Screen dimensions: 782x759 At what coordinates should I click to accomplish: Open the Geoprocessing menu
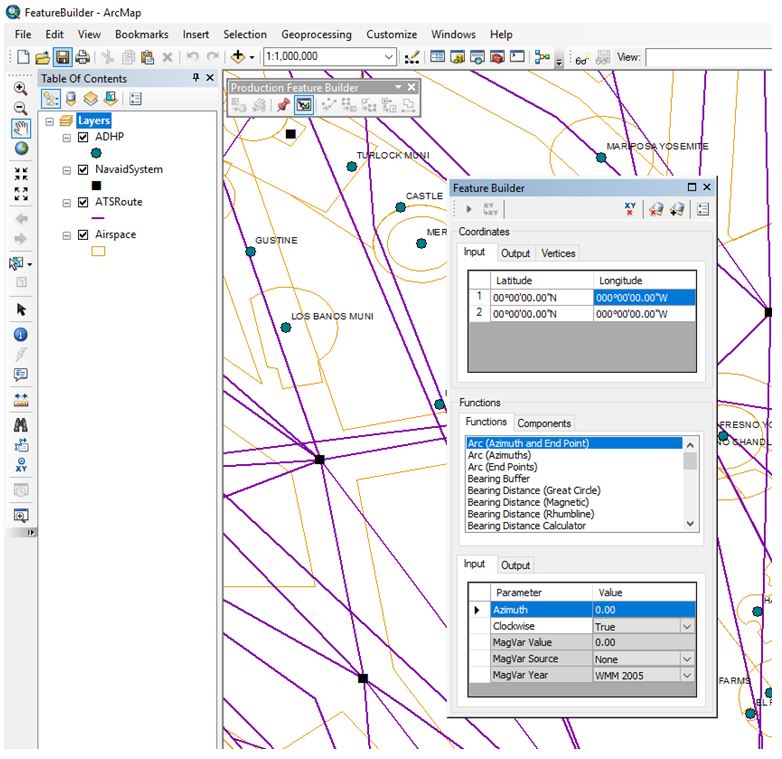316,34
